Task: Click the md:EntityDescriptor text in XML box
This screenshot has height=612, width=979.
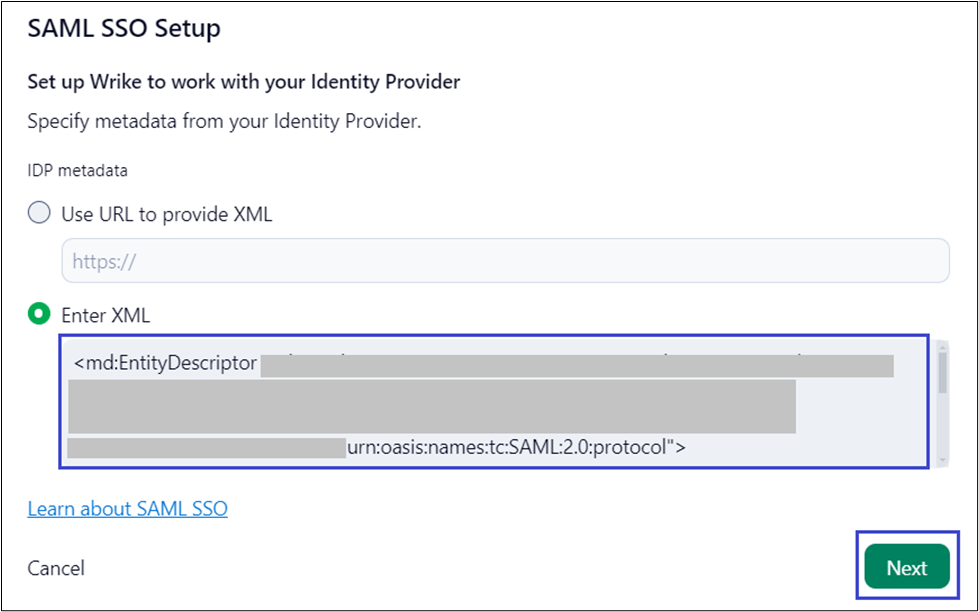Action: [165, 364]
